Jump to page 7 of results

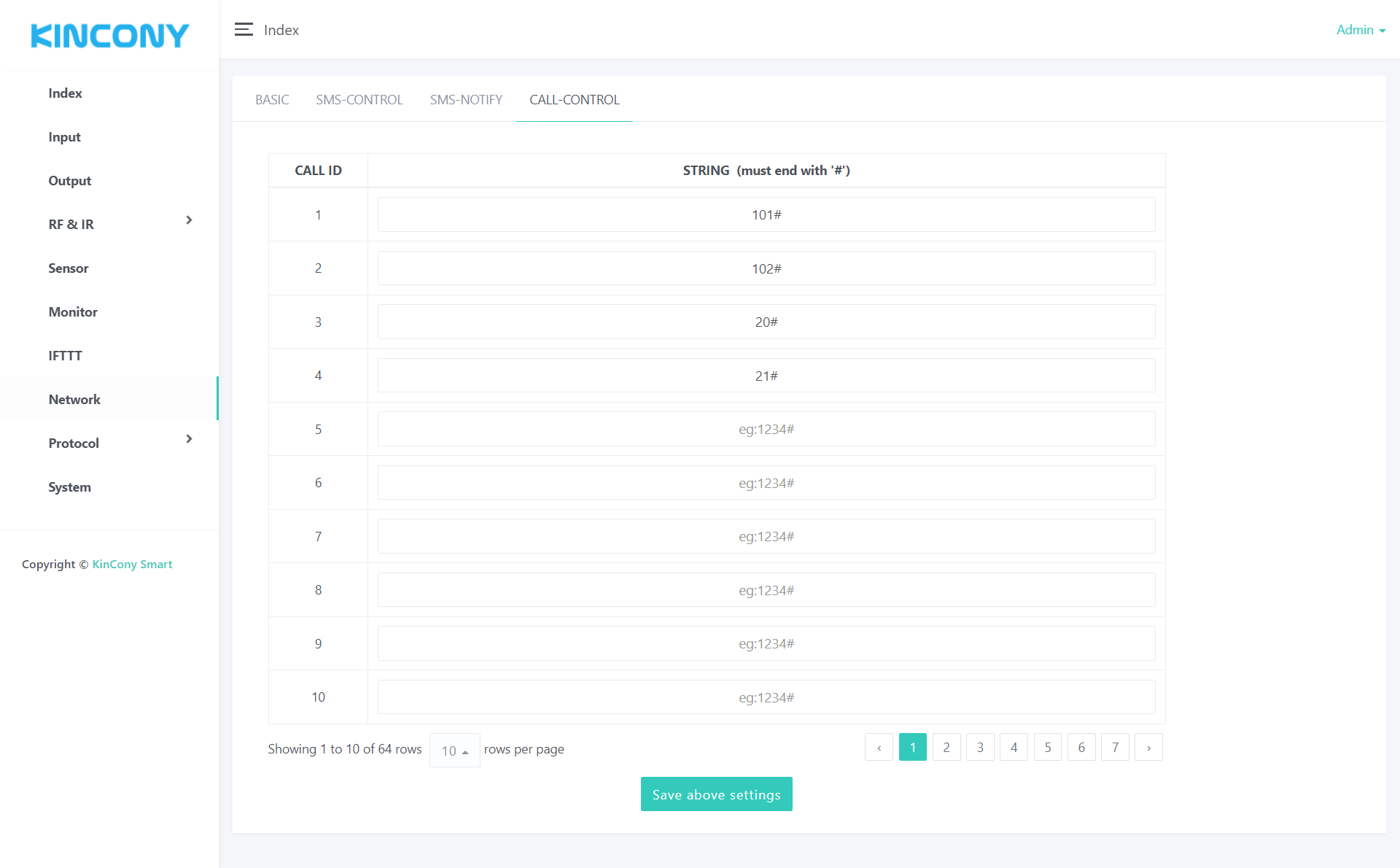click(1115, 747)
